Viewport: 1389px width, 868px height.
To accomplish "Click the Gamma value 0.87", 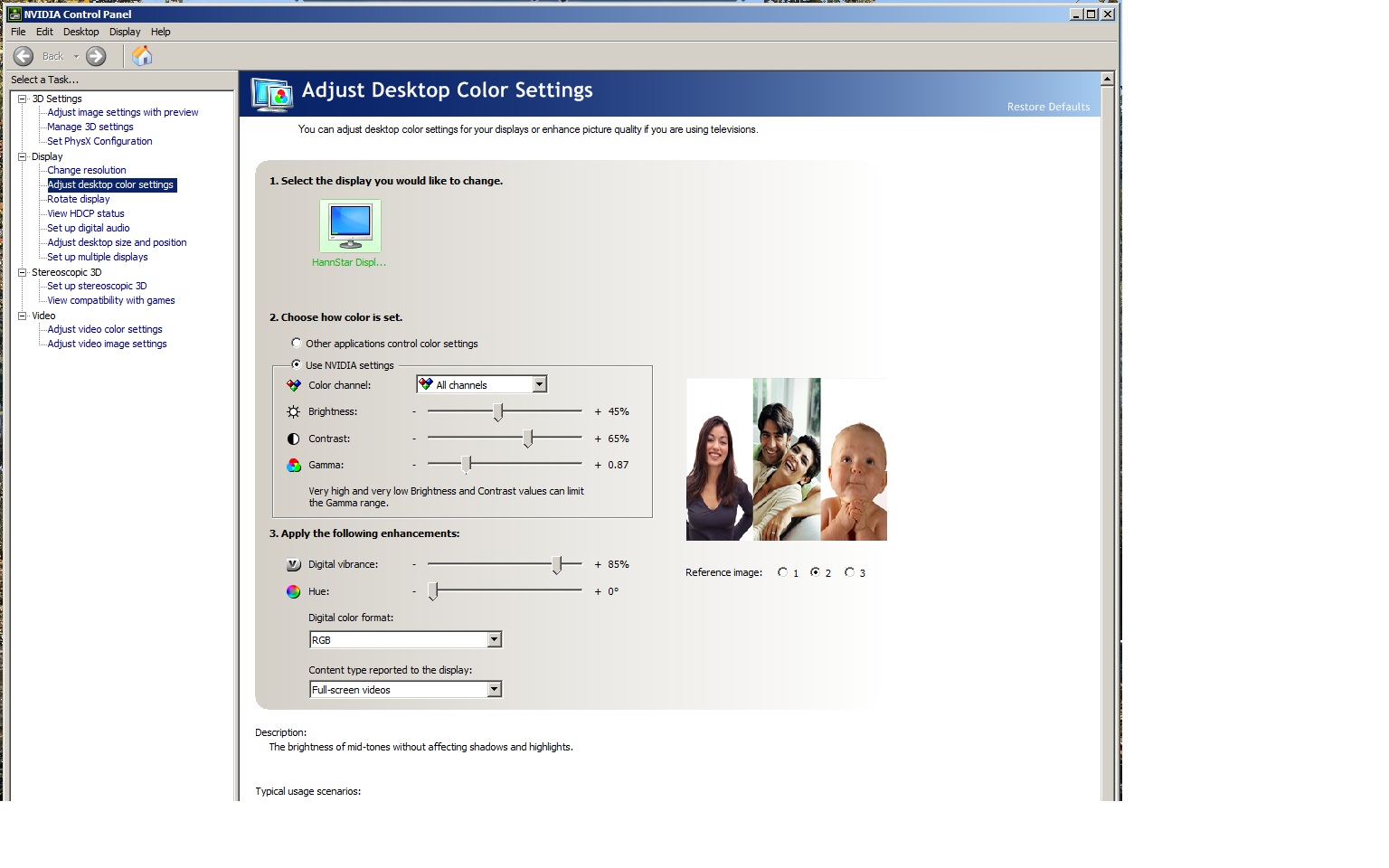I will click(619, 465).
